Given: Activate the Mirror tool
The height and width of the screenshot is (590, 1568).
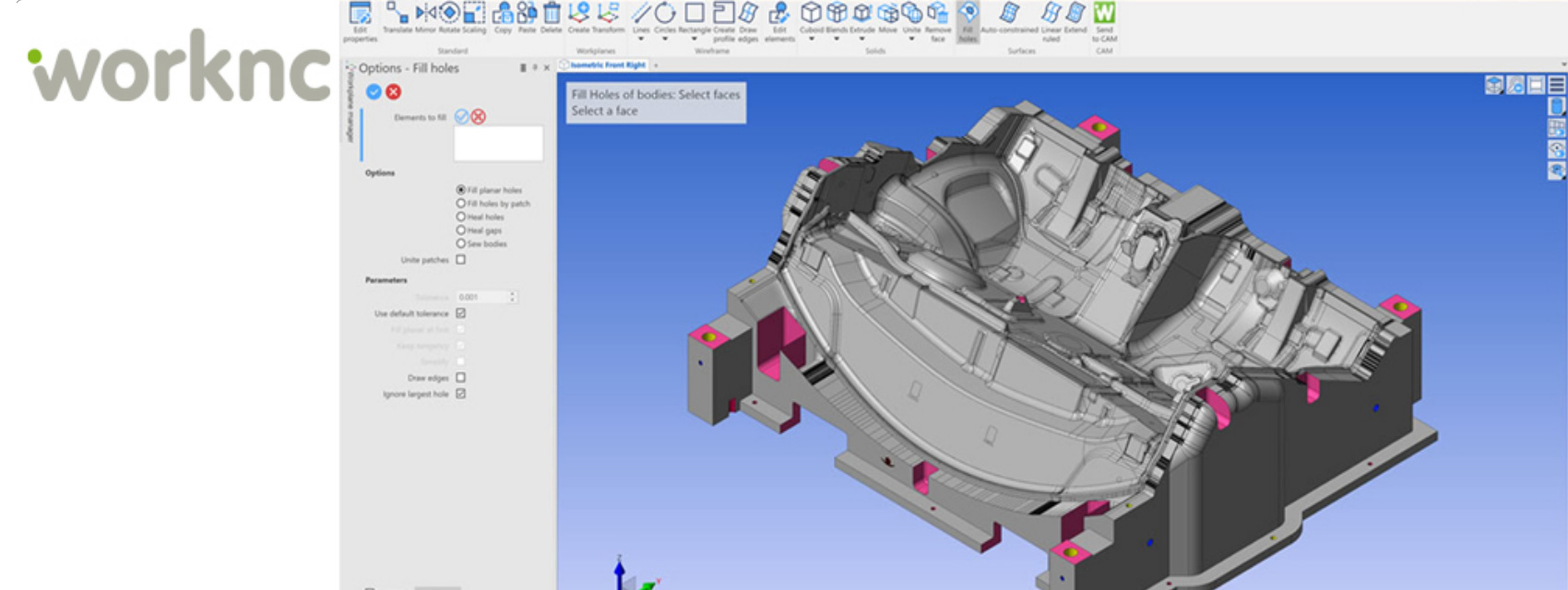Looking at the screenshot, I should pyautogui.click(x=424, y=18).
